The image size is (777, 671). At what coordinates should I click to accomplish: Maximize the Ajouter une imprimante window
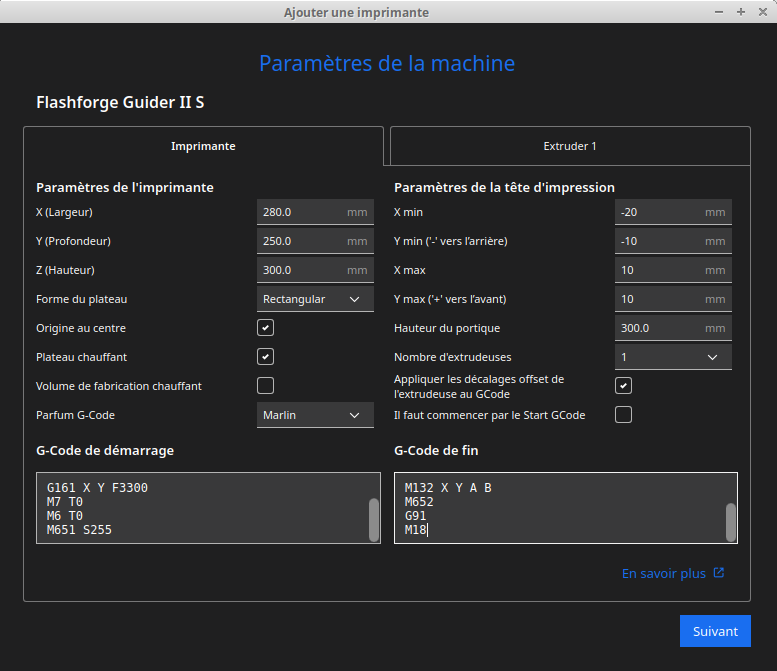pyautogui.click(x=741, y=12)
